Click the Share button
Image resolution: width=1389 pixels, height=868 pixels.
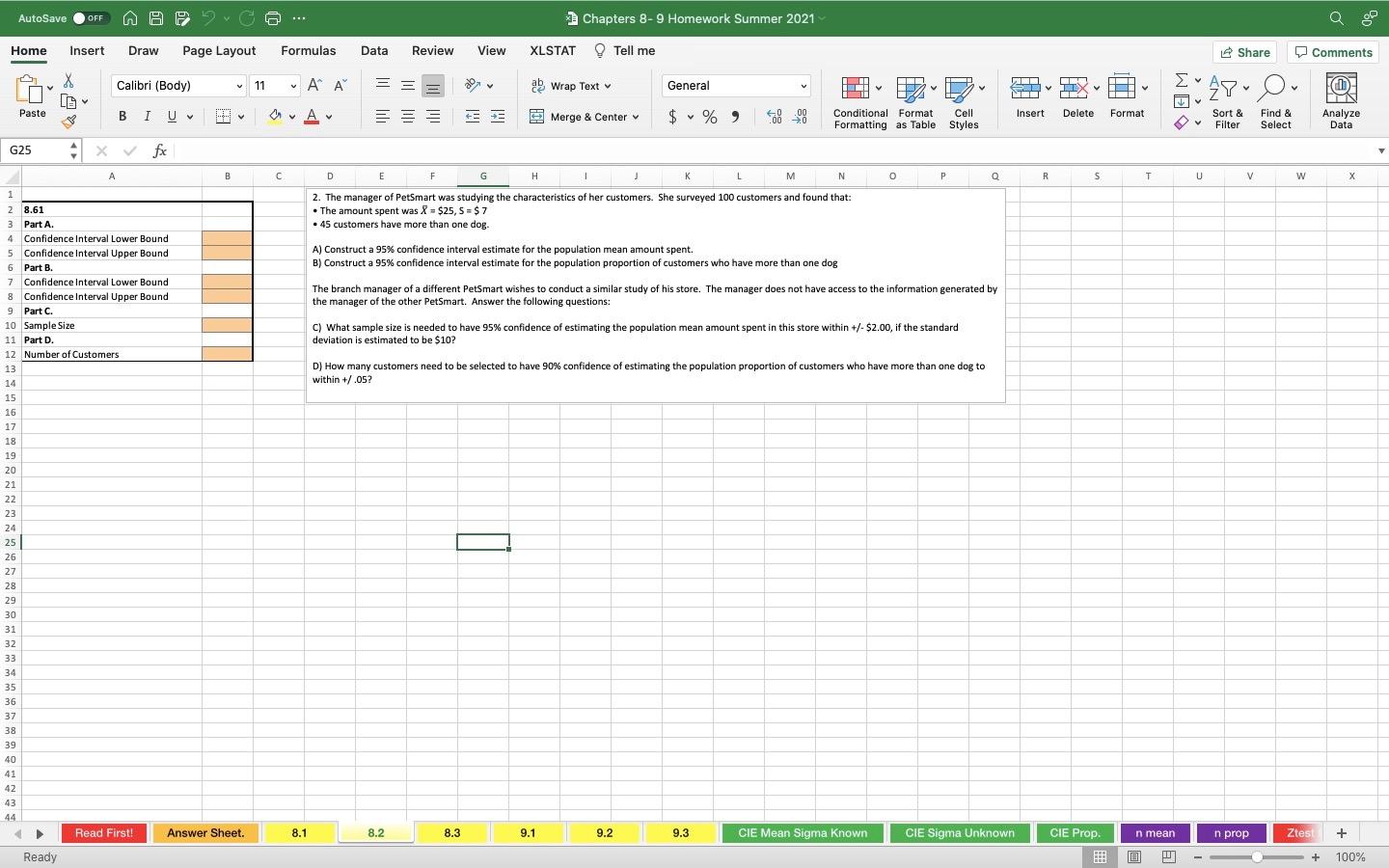click(x=1244, y=52)
